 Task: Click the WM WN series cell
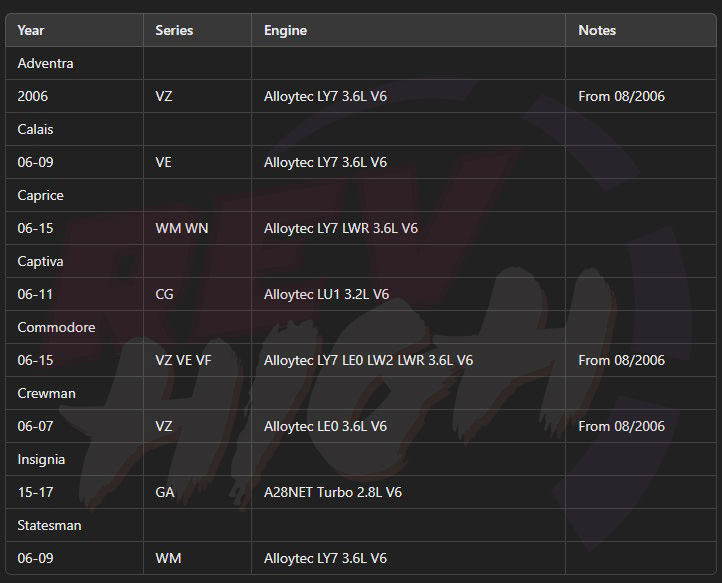(x=198, y=228)
